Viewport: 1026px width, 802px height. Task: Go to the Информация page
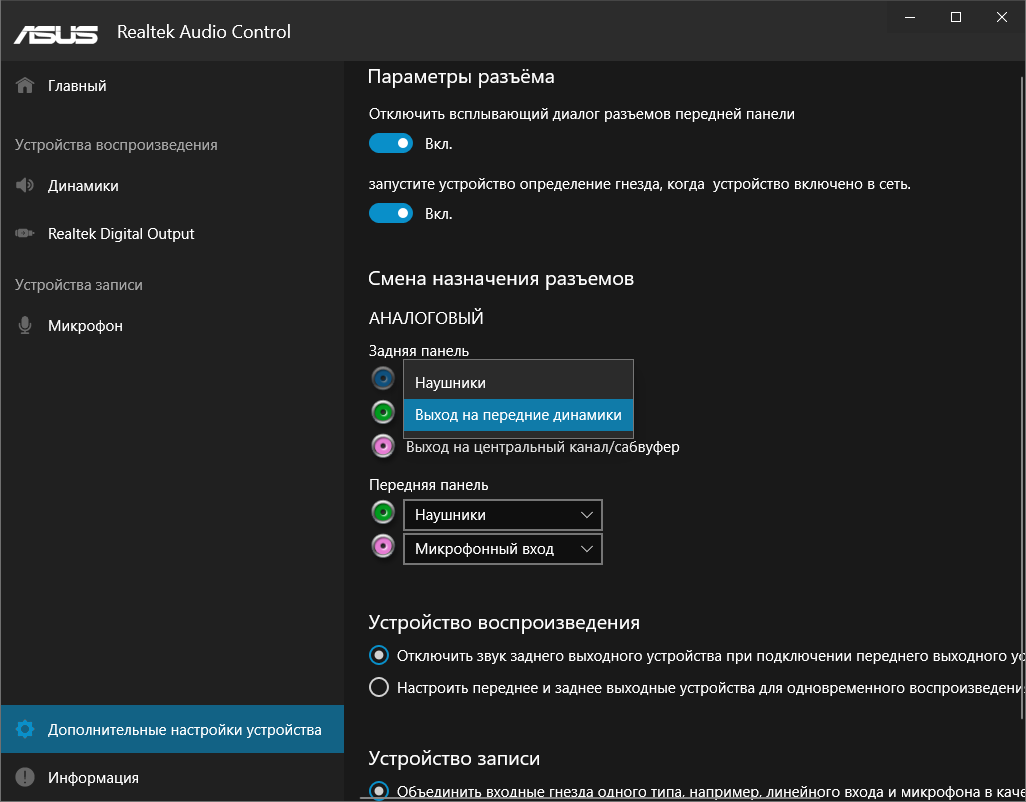93,777
